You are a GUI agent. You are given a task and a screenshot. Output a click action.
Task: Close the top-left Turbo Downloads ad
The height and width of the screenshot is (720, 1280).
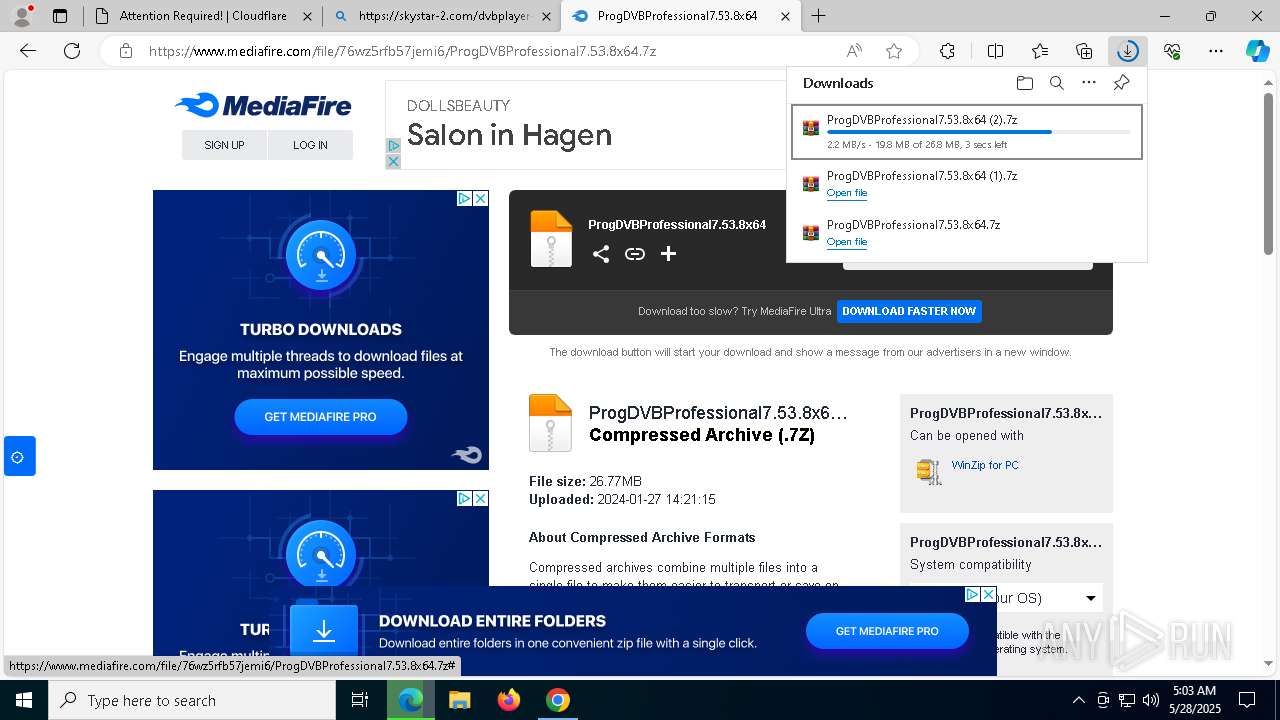point(480,198)
